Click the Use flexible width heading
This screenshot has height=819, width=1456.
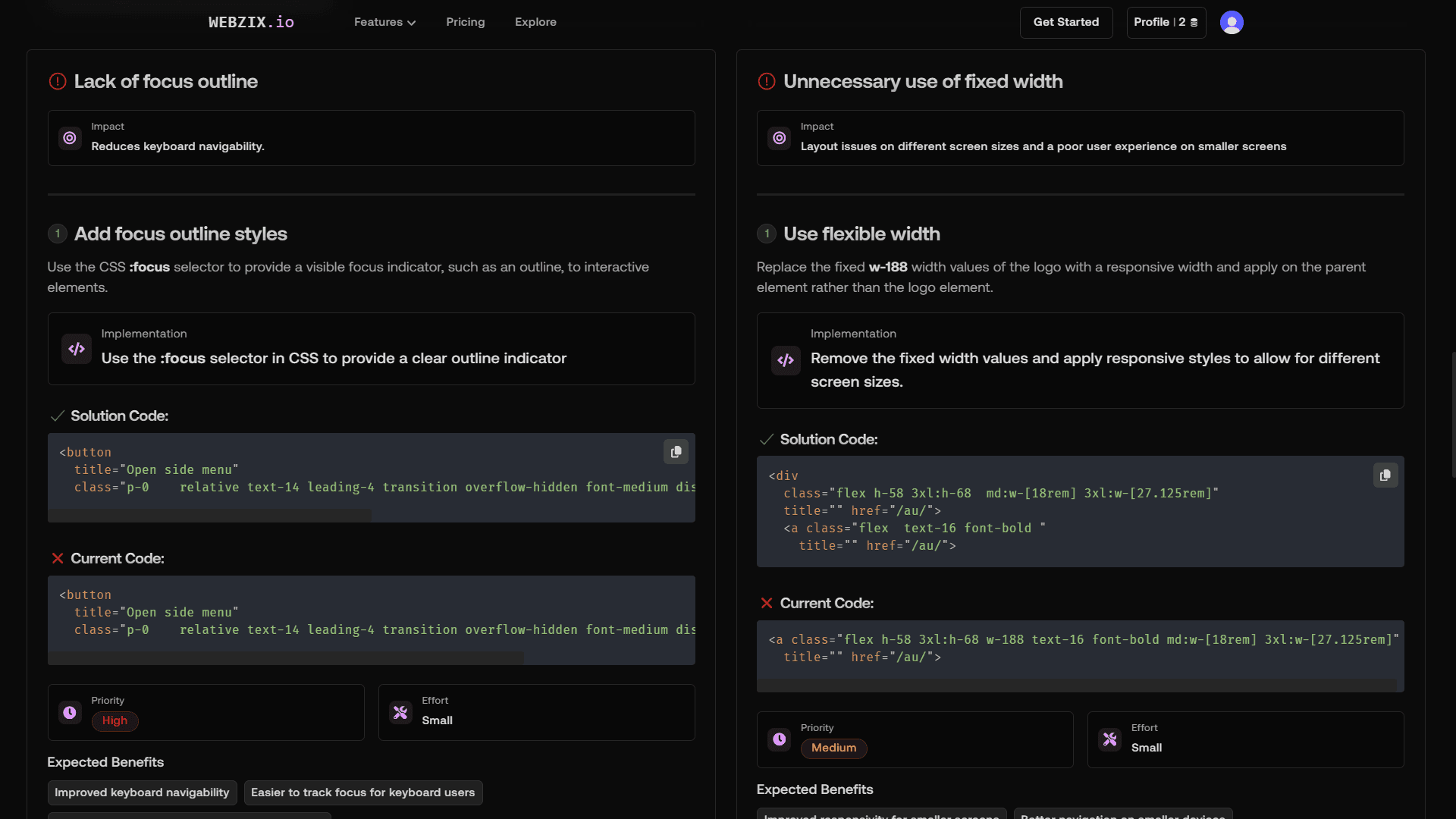(861, 234)
